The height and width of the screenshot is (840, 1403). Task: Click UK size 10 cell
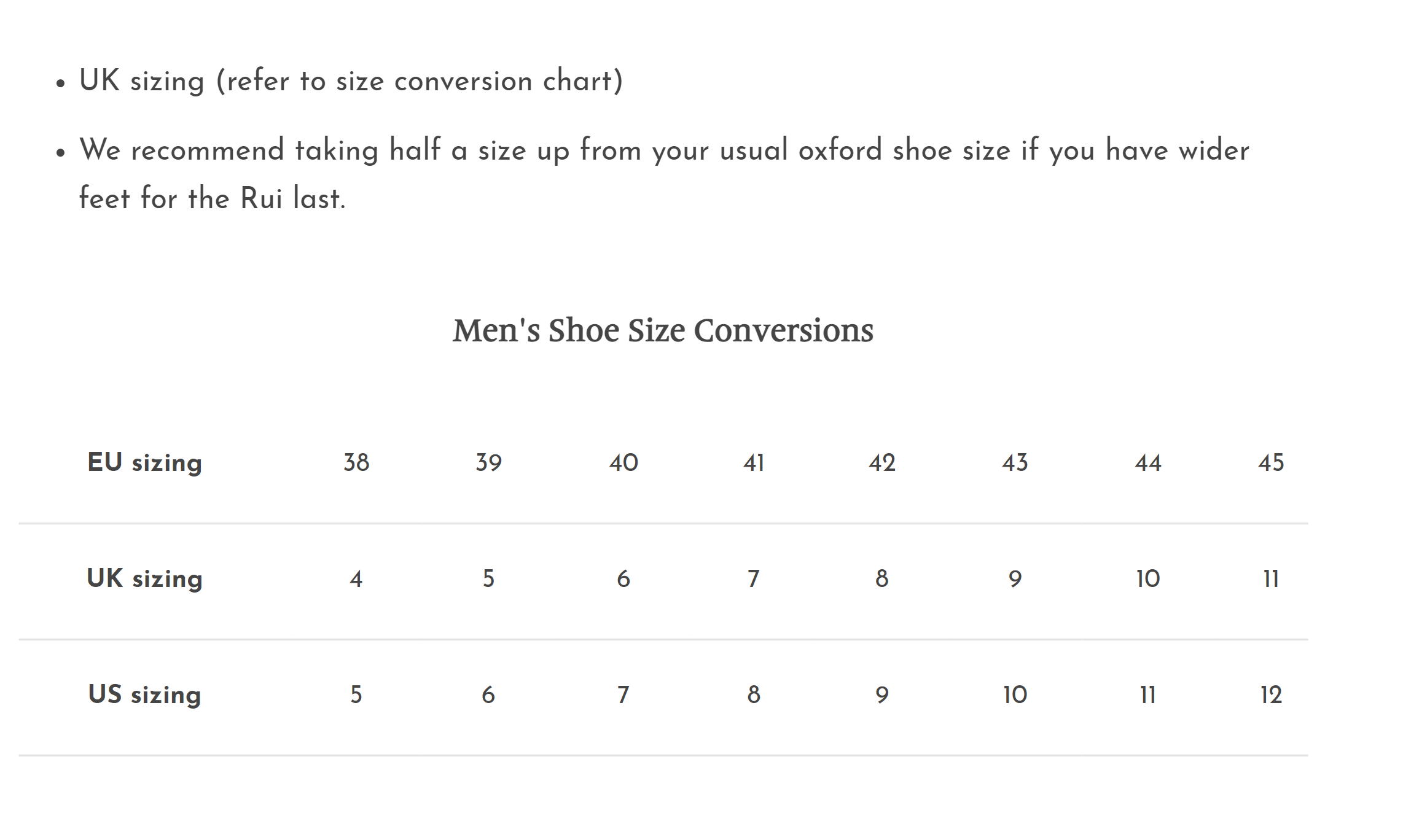(1147, 578)
